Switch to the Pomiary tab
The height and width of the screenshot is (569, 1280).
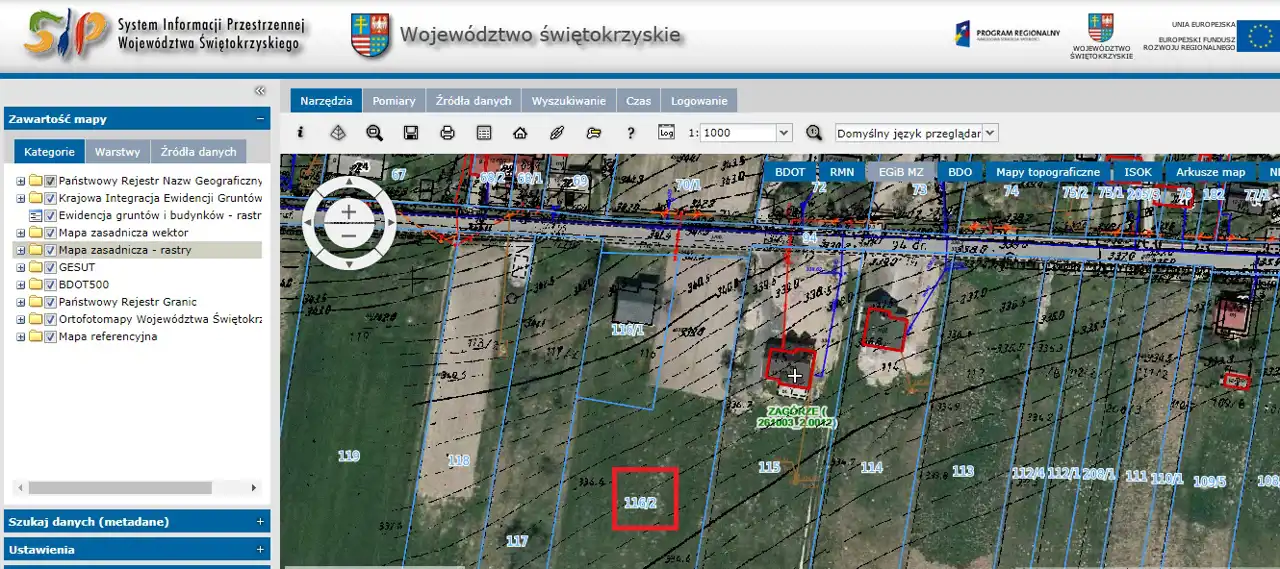click(393, 101)
